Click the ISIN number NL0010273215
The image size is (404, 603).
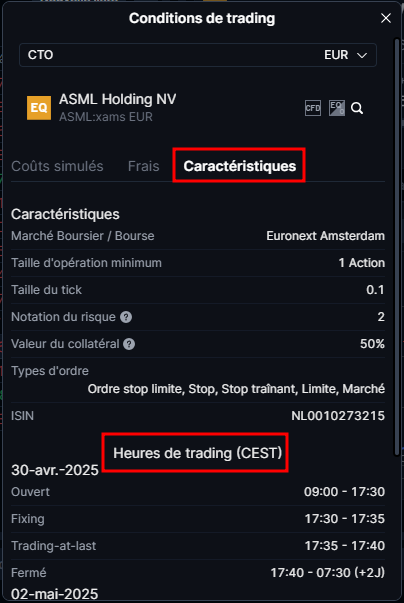pyautogui.click(x=338, y=416)
